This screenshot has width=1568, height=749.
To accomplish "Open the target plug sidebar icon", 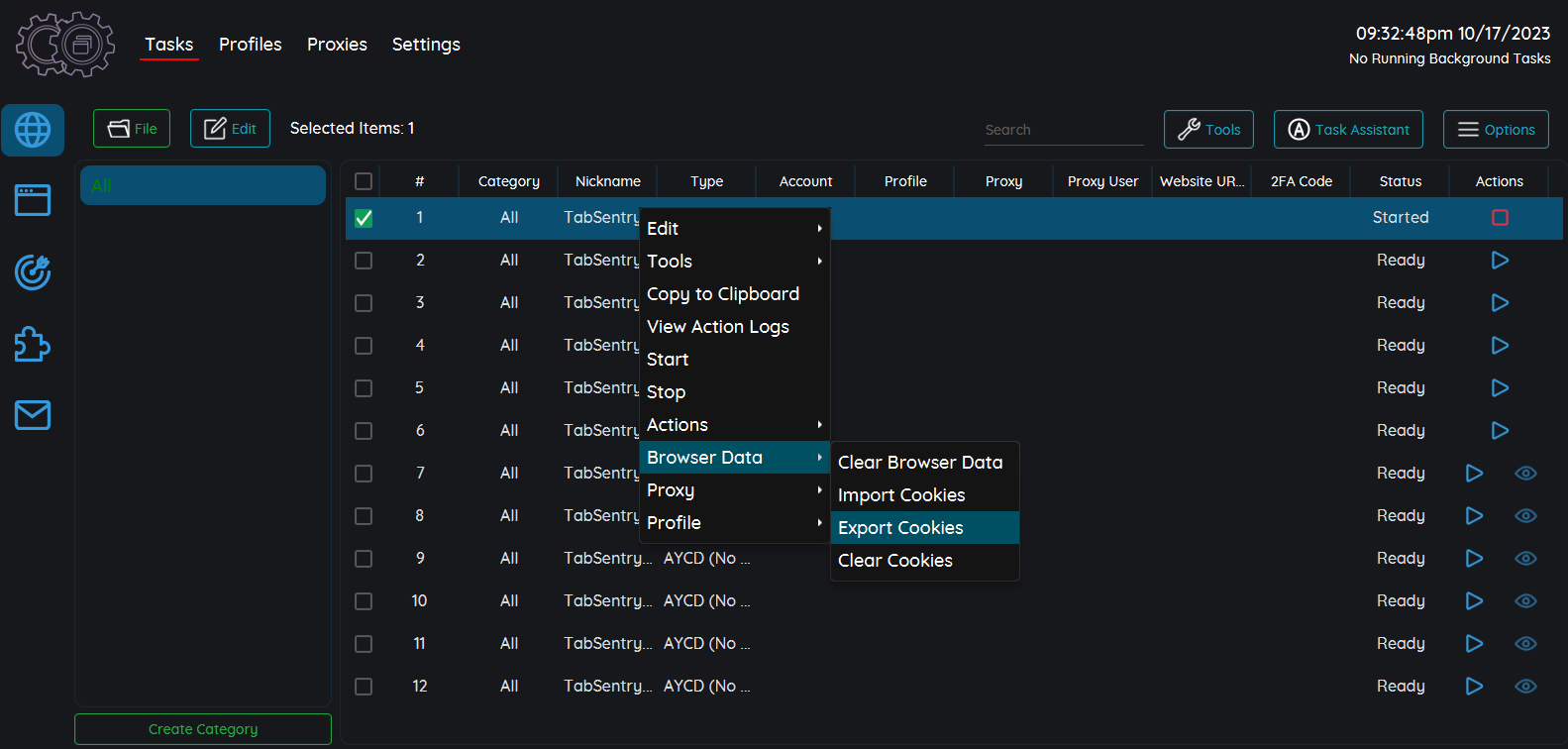I will click(33, 272).
